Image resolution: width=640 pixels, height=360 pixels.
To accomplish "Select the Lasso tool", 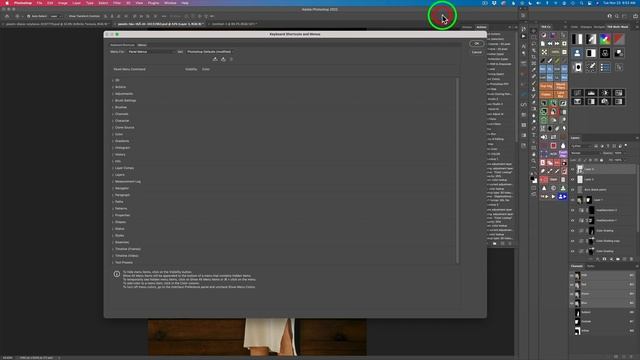I will click(533, 44).
